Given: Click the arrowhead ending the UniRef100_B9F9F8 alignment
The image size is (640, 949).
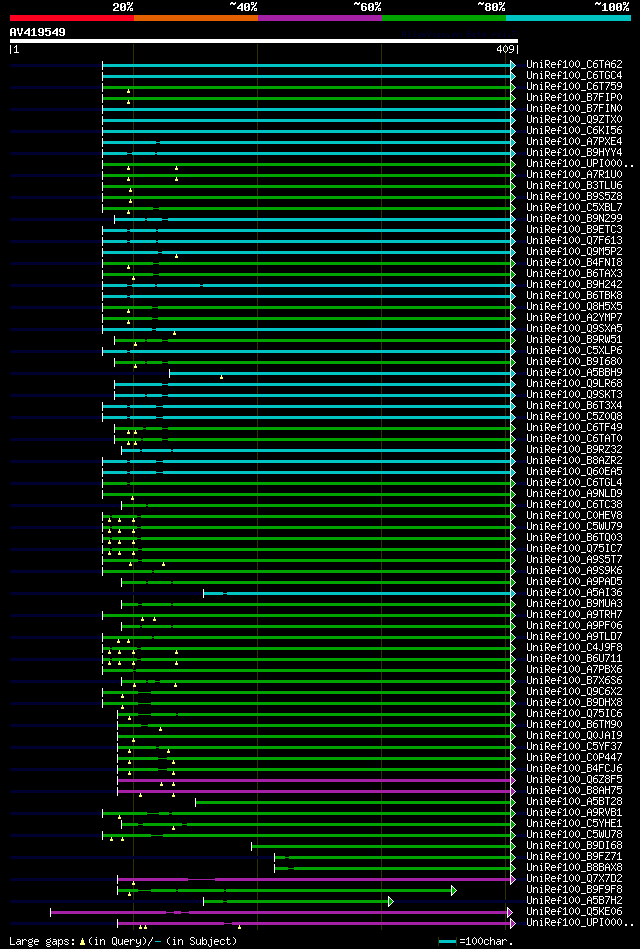Looking at the screenshot, I should pyautogui.click(x=454, y=890).
